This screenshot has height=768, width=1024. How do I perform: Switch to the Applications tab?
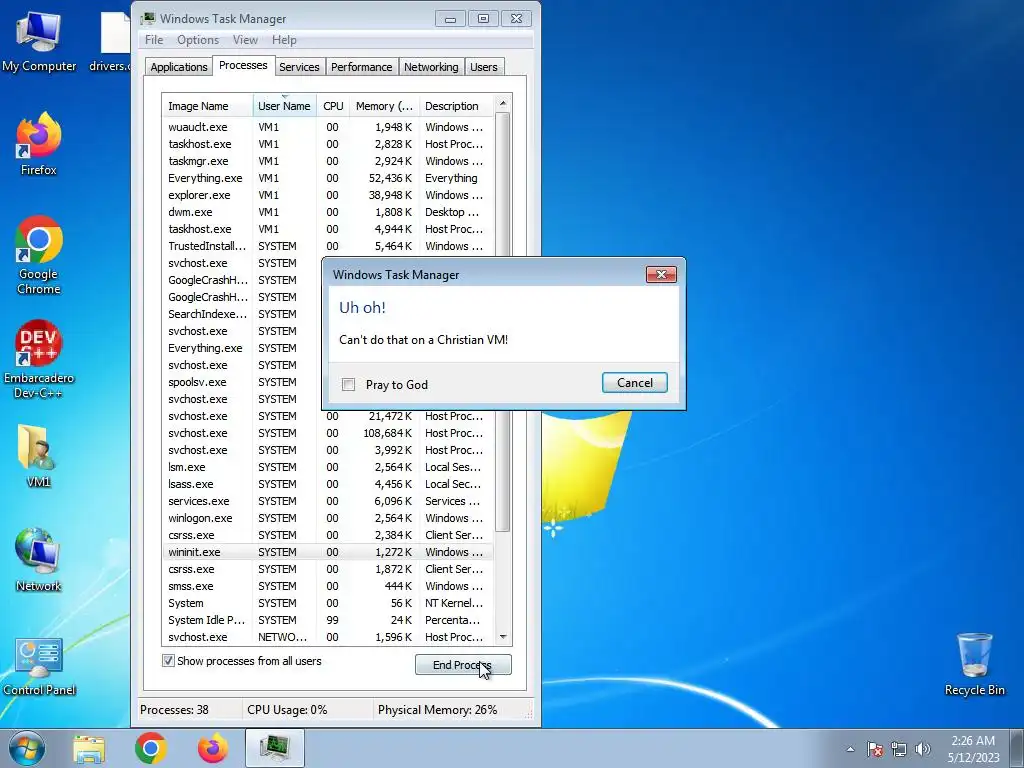click(178, 67)
